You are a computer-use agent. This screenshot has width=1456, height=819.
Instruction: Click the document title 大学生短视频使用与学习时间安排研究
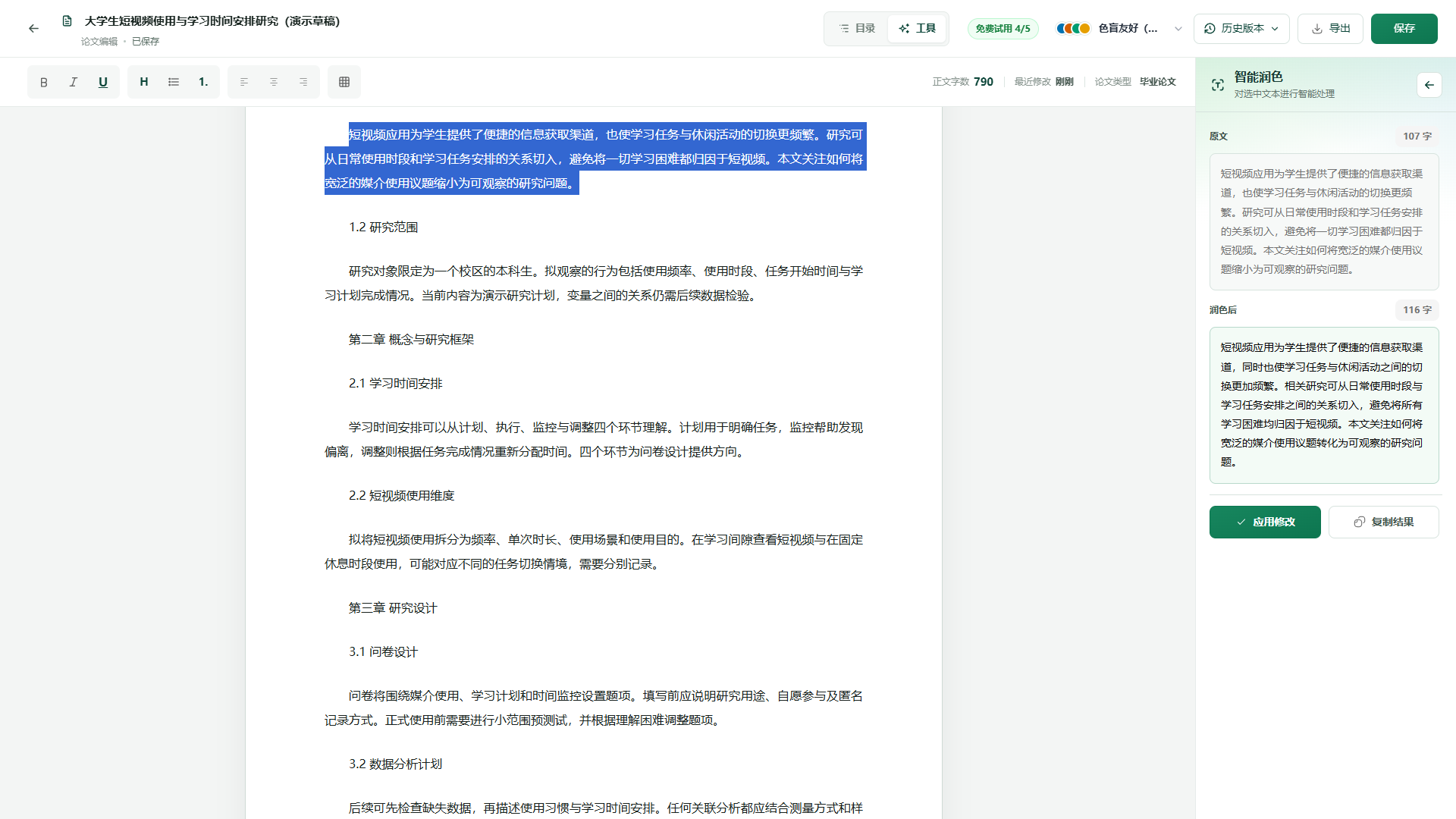pyautogui.click(x=212, y=21)
